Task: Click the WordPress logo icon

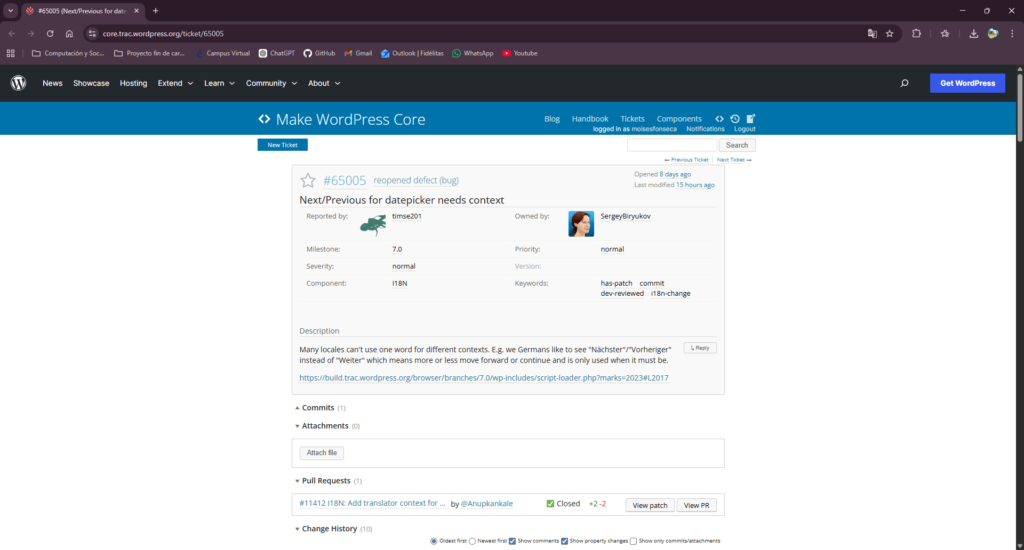Action: (x=18, y=83)
